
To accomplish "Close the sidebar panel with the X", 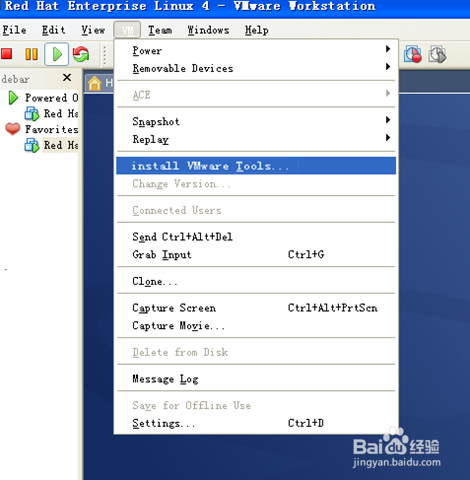I will 67,78.
